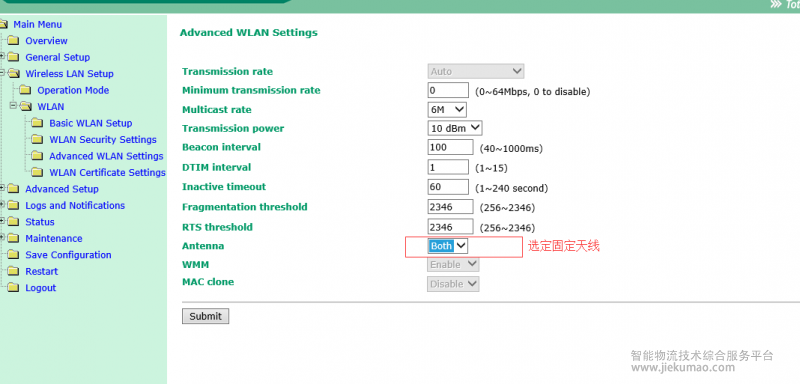Click the Advanced WLAN Settings page heading
800x384 pixels.
point(248,33)
